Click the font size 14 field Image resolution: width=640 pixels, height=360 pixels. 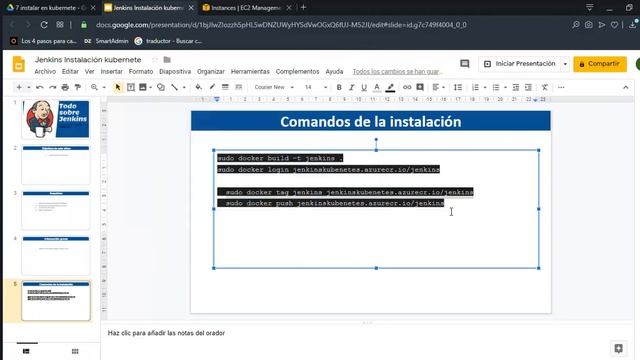(x=309, y=87)
